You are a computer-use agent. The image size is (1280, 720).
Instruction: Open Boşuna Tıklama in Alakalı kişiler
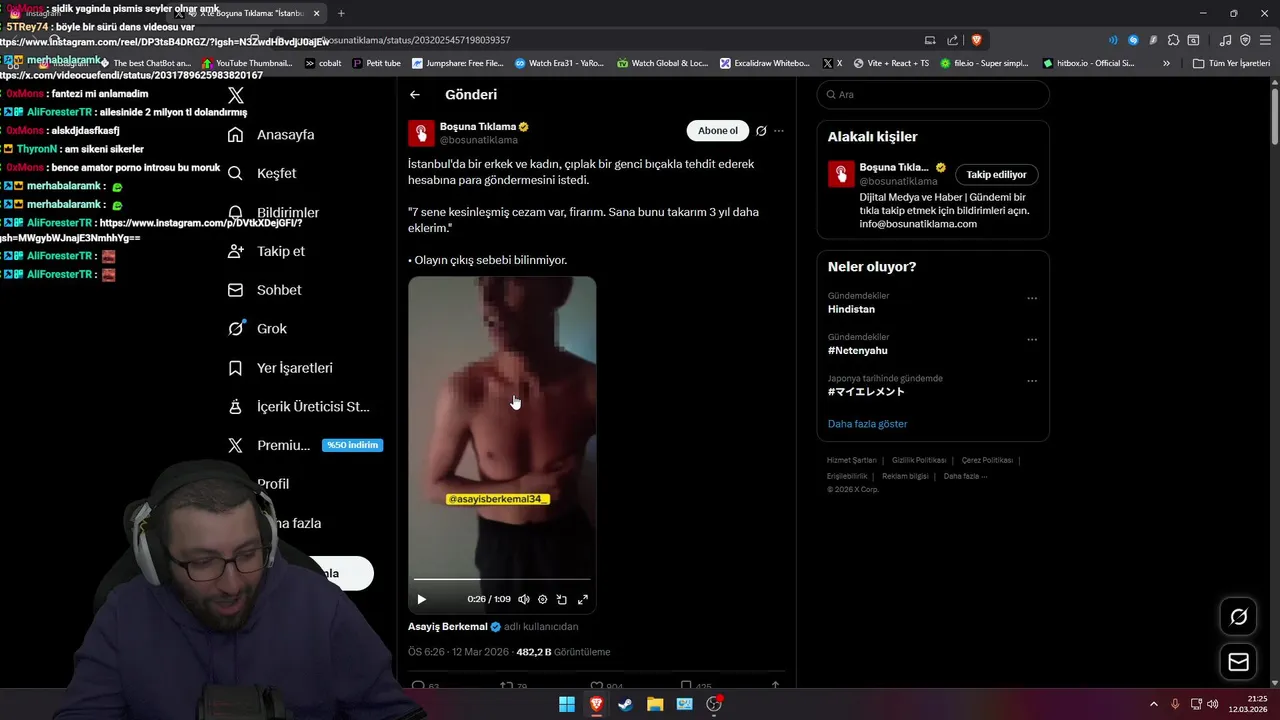(x=893, y=168)
